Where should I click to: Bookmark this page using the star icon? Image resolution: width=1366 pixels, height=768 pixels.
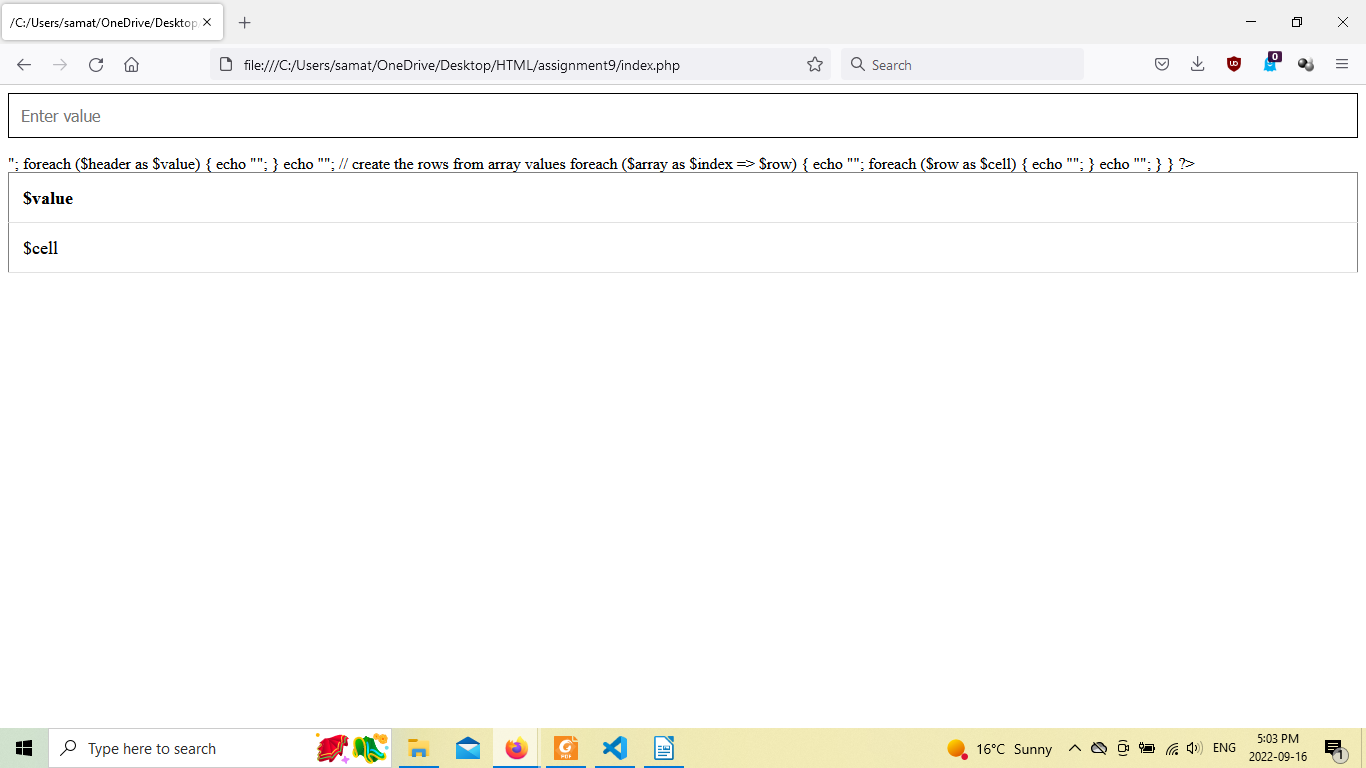tap(814, 63)
